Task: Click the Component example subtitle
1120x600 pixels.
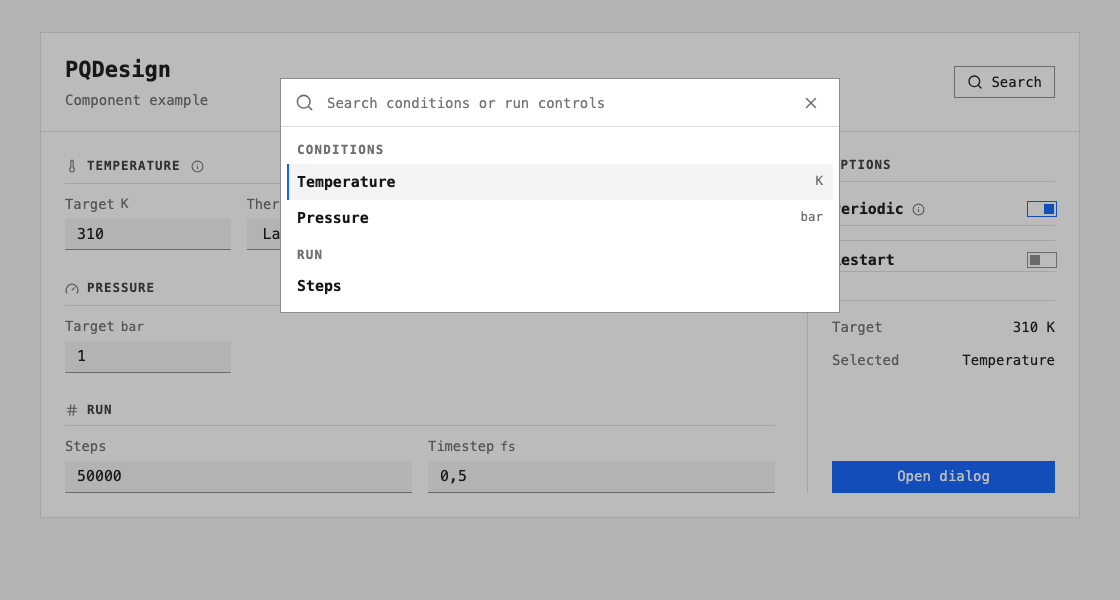Action: point(136,100)
